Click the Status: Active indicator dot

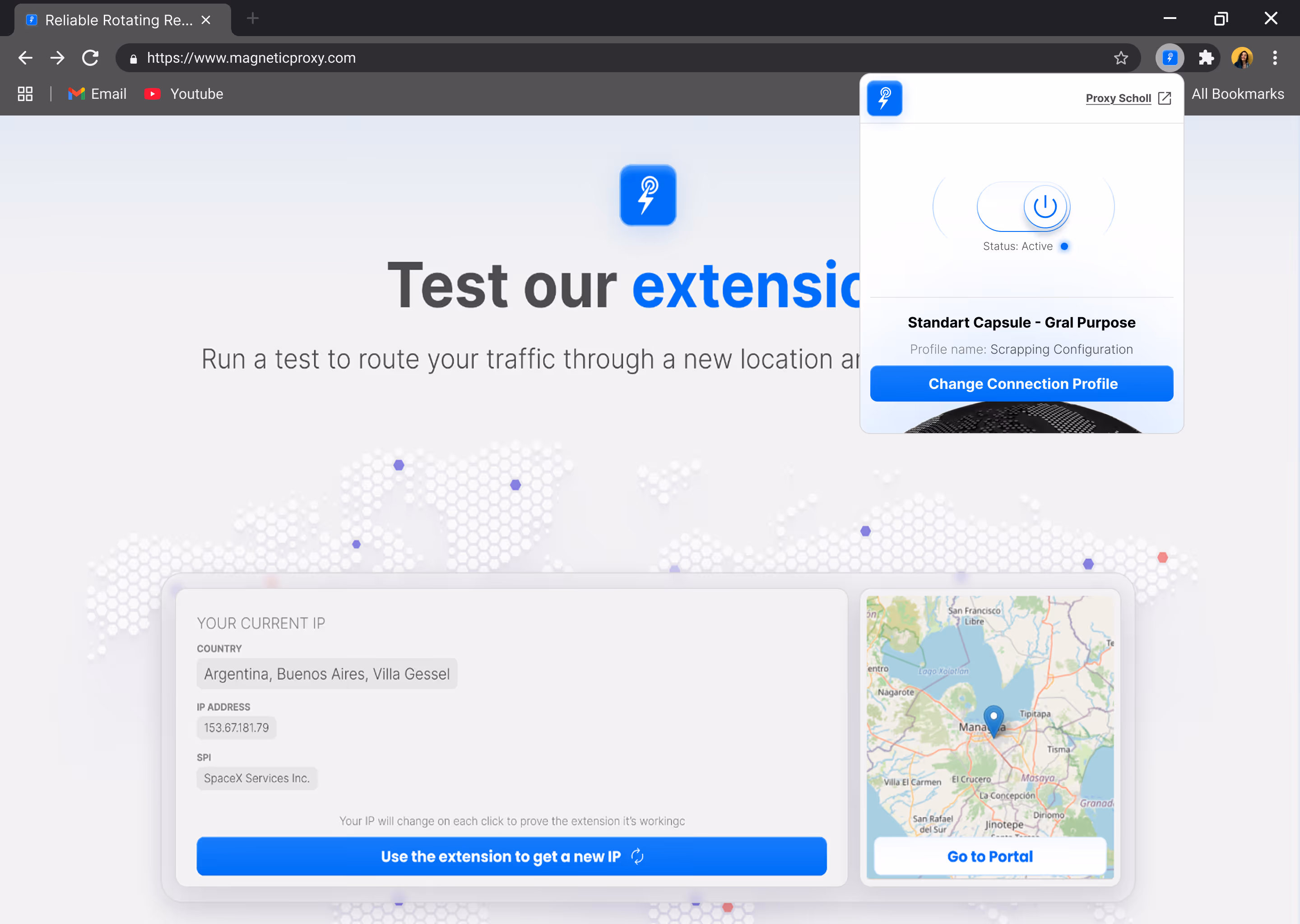click(1064, 246)
